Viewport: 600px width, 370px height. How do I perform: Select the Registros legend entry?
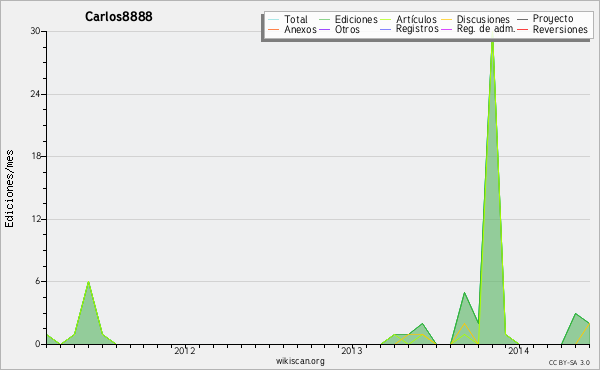pyautogui.click(x=417, y=29)
